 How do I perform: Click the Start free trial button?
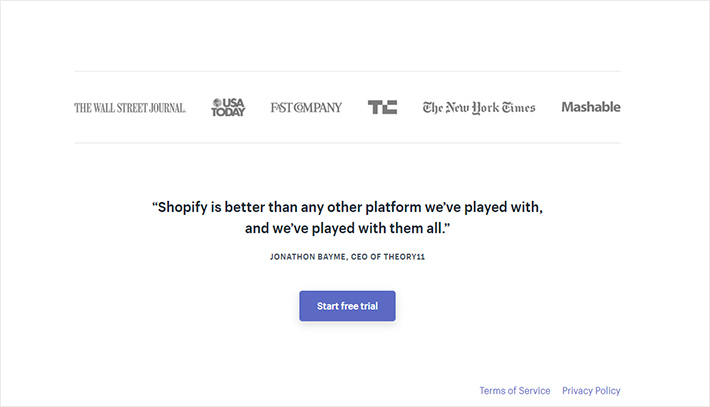tap(347, 306)
